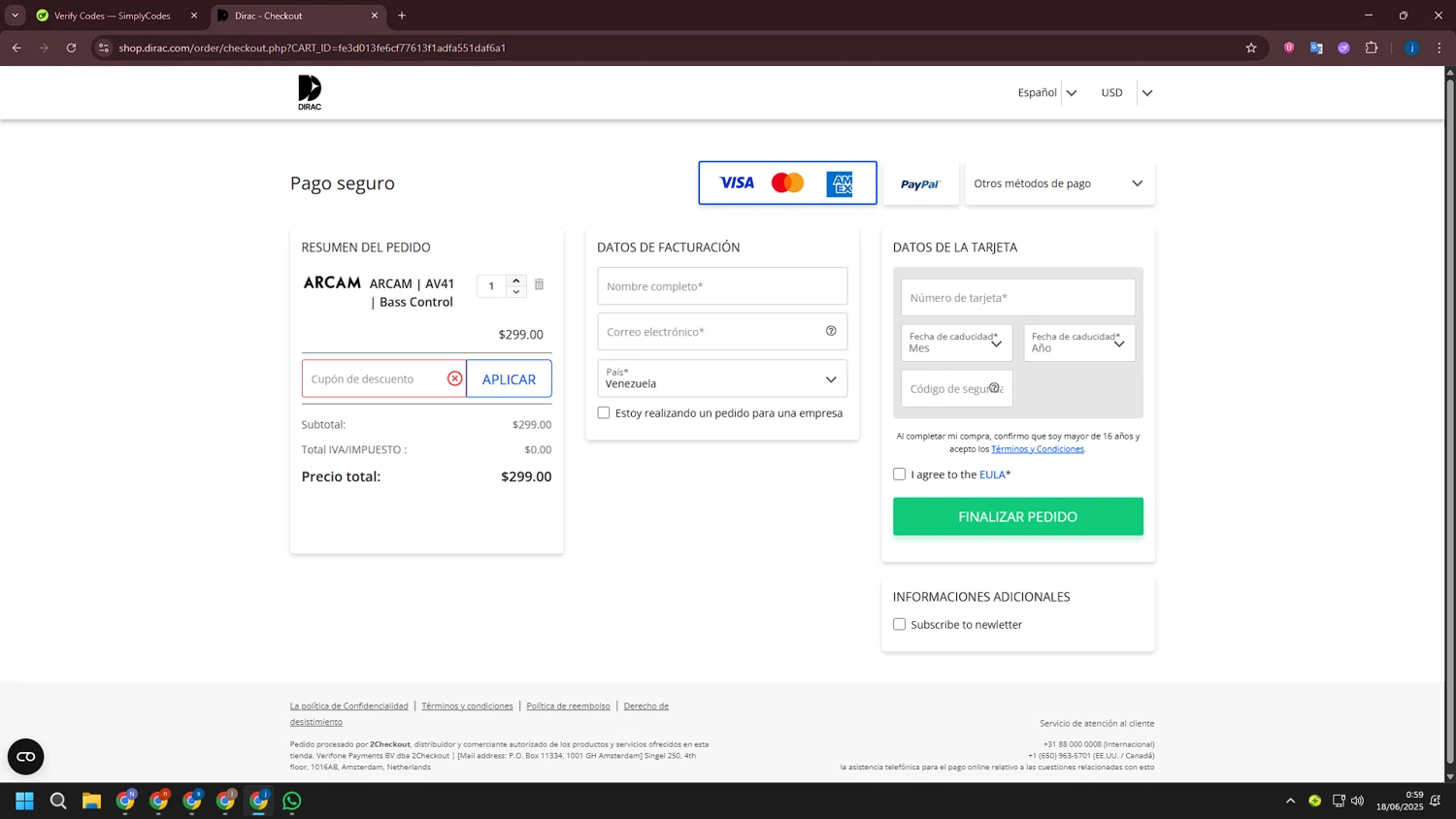Open La política de Confidencialidad footer link
1456x819 pixels.
point(348,705)
